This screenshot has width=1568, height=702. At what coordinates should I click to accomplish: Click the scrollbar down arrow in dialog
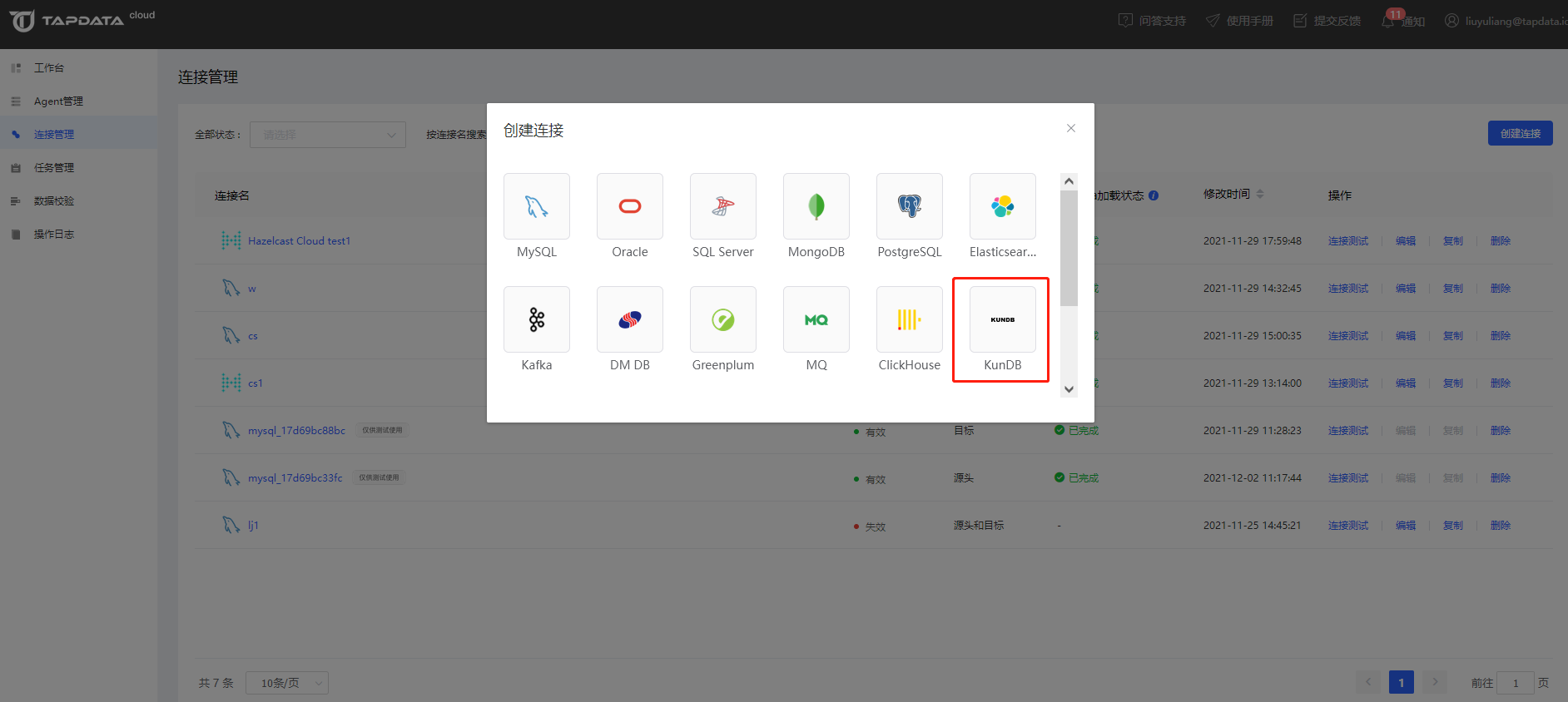click(1069, 389)
